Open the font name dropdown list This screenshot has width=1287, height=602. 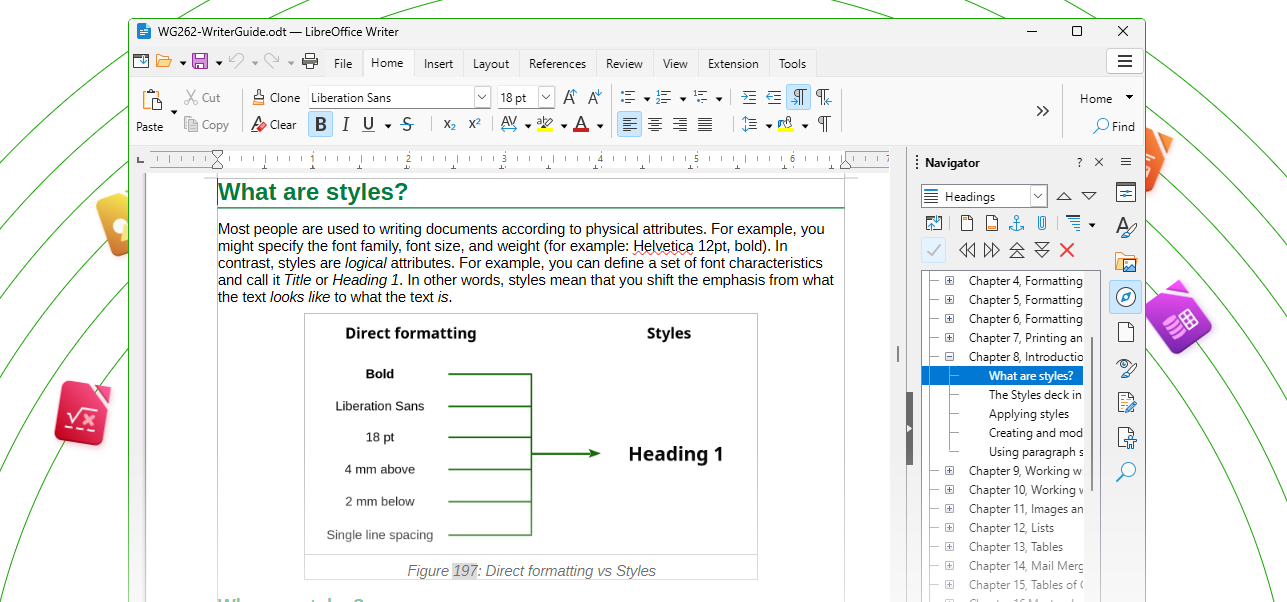(x=482, y=98)
